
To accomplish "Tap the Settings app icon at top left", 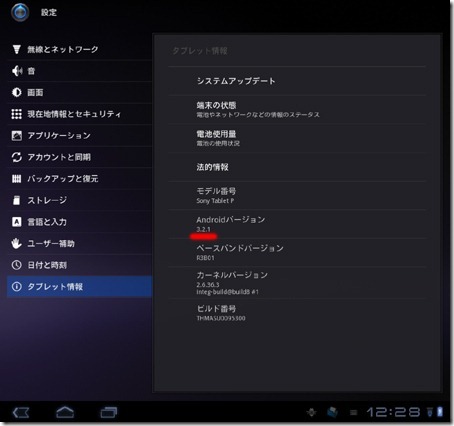I will [x=20, y=12].
